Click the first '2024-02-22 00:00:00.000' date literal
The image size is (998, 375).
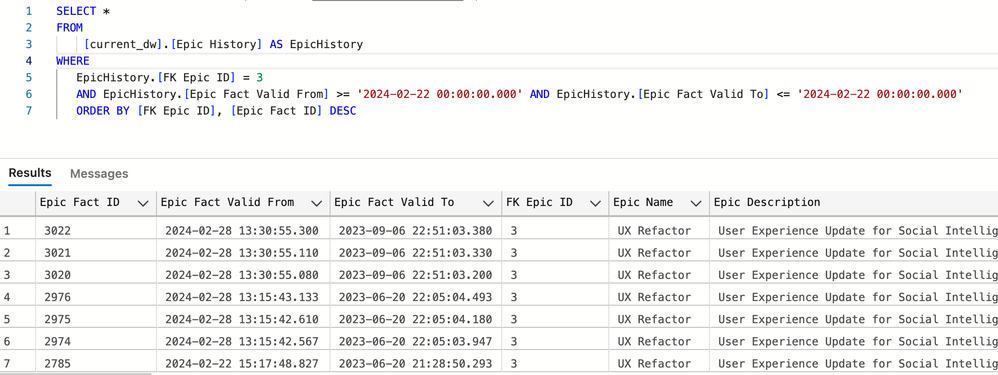tap(440, 94)
